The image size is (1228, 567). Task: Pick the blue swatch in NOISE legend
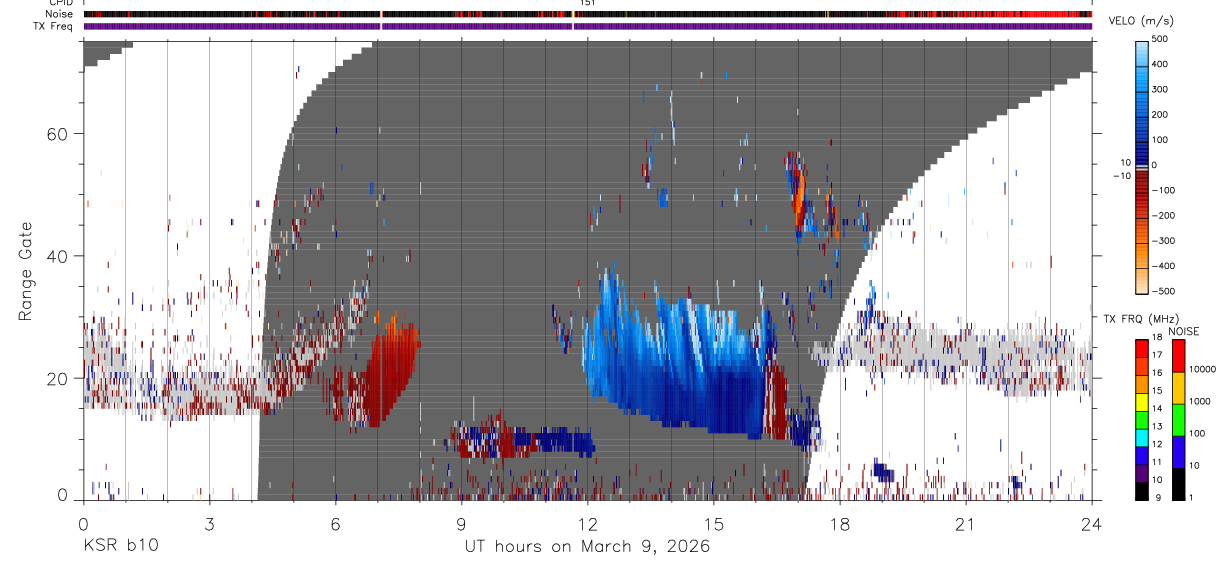tap(1177, 452)
